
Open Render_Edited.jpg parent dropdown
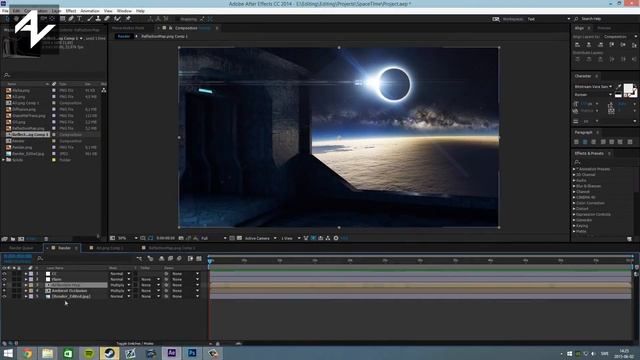(x=185, y=297)
